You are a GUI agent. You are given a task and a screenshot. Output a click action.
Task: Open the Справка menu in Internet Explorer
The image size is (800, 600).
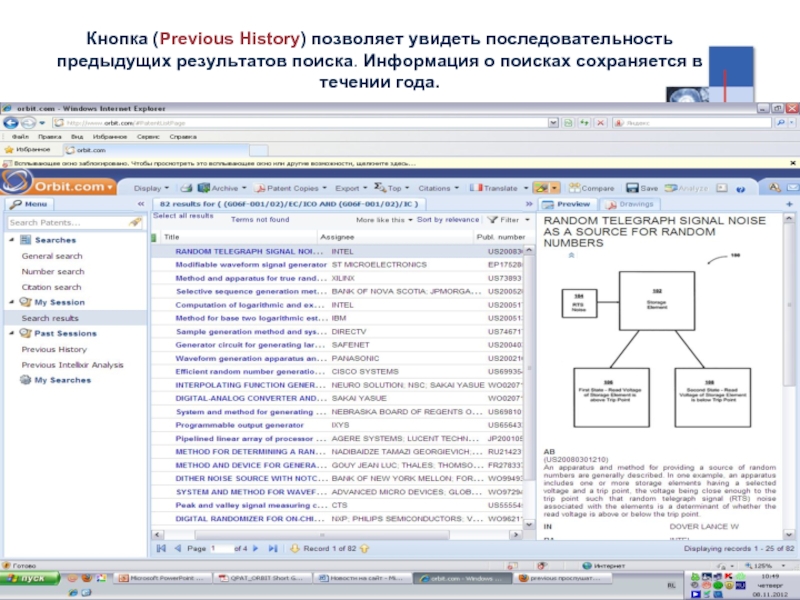[x=183, y=137]
